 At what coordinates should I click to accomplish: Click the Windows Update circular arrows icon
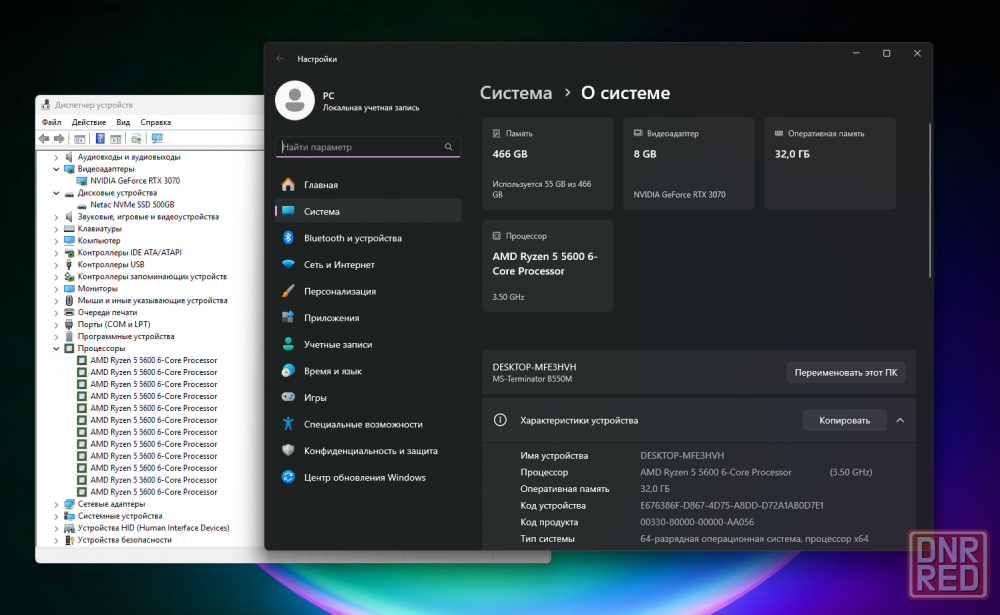coord(288,477)
